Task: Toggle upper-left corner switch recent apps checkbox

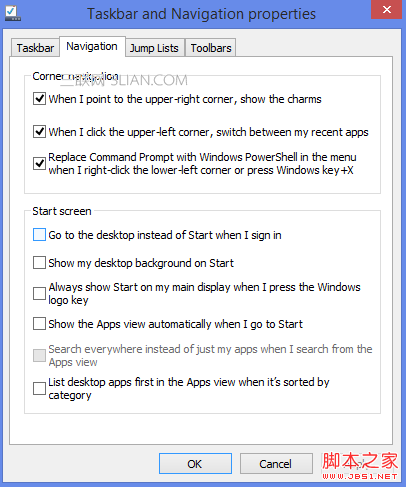Action: point(39,132)
